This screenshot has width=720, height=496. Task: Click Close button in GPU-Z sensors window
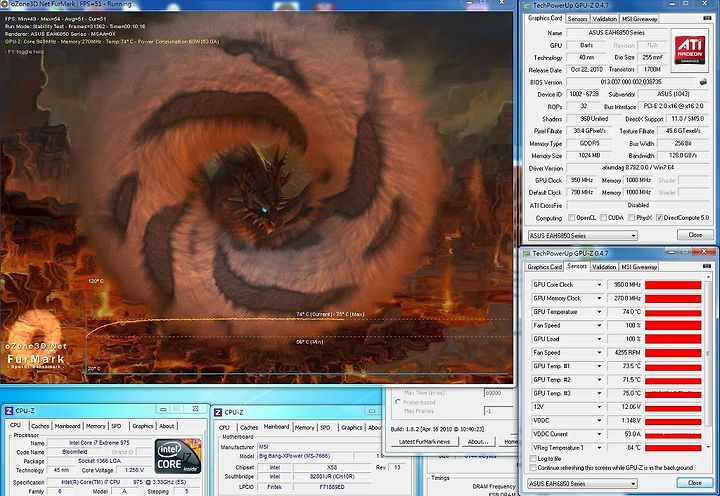(694, 483)
